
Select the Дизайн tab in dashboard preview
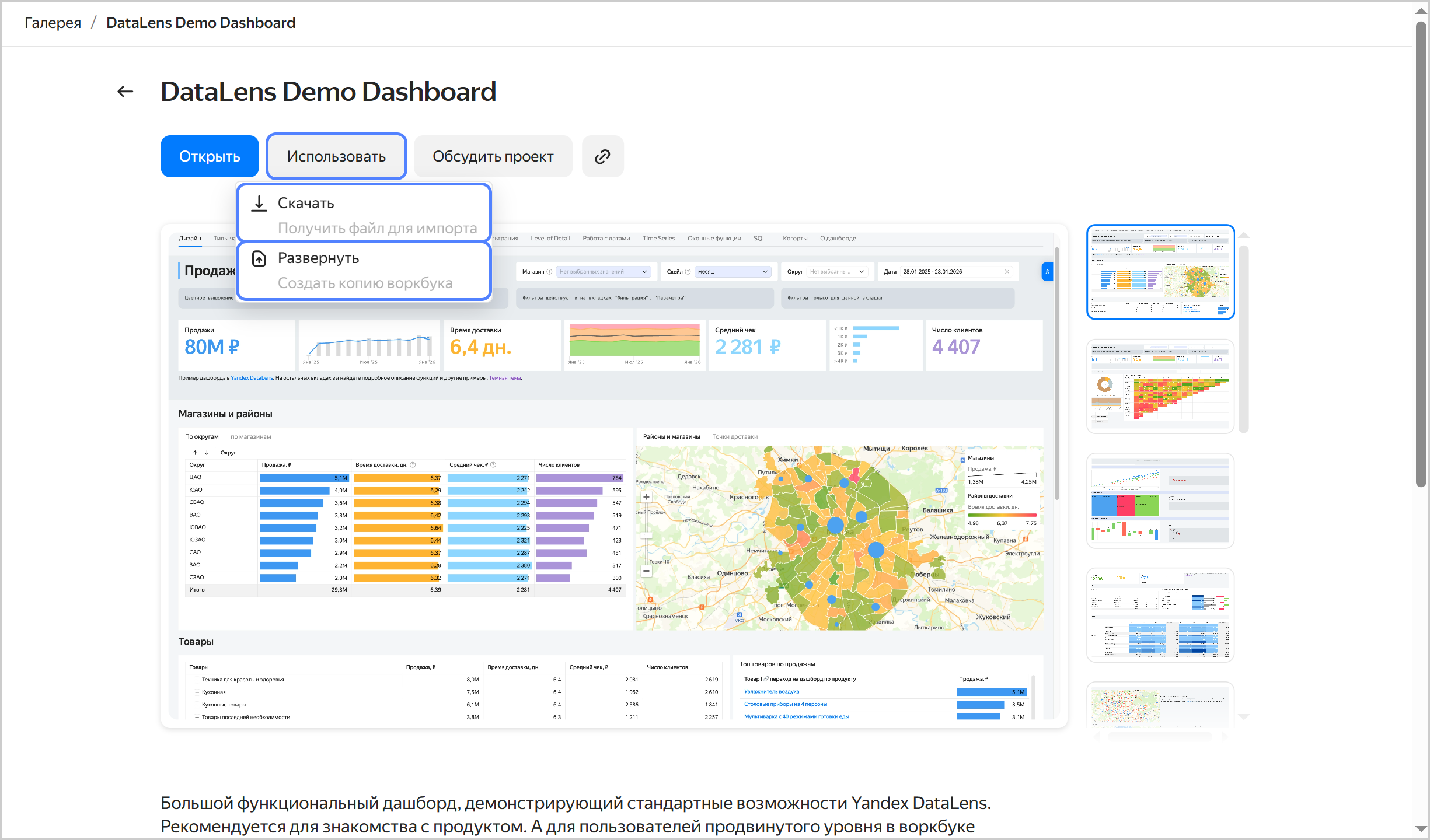(x=190, y=238)
